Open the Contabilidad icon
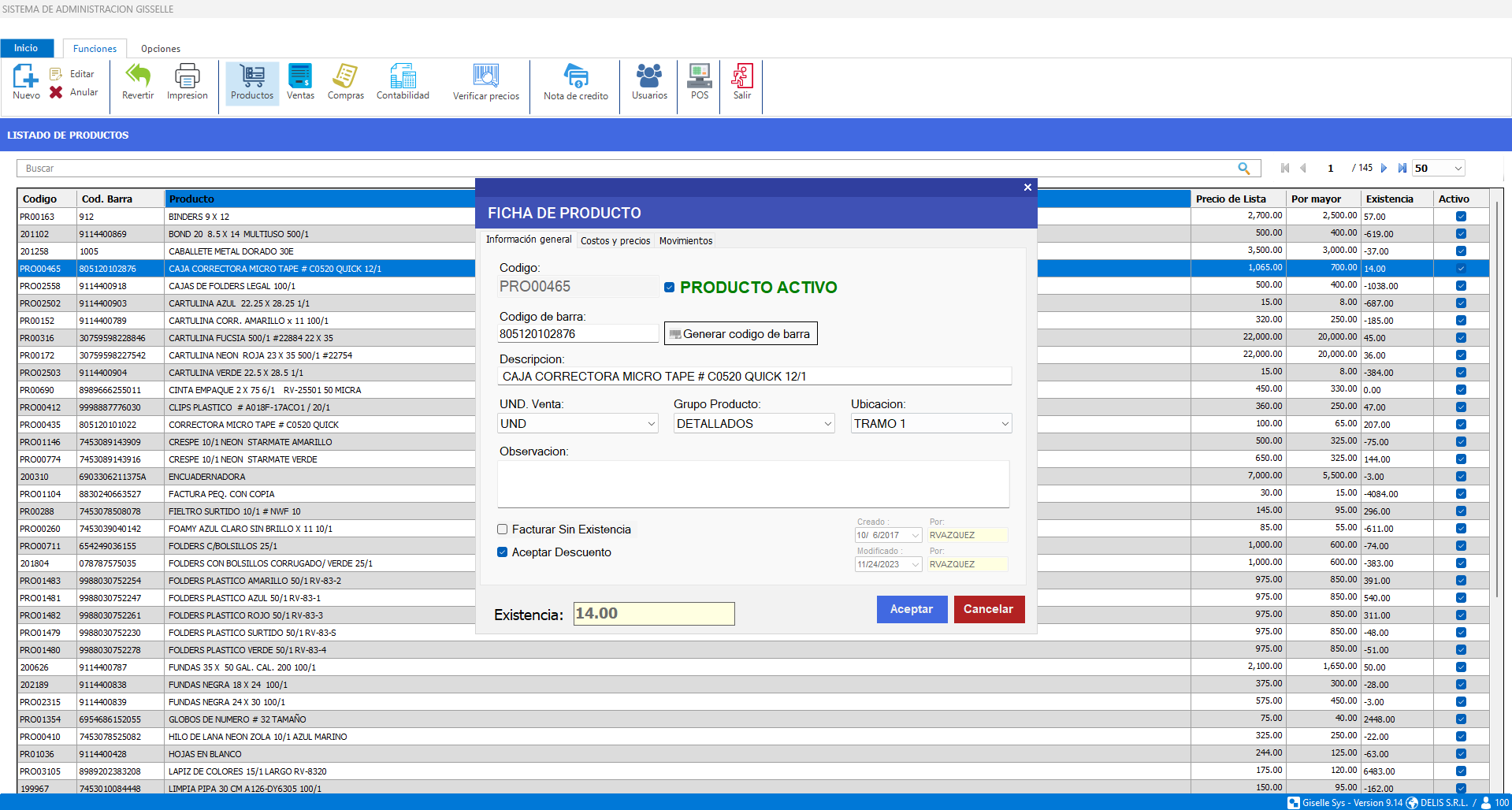Image resolution: width=1512 pixels, height=810 pixels. 403,76
